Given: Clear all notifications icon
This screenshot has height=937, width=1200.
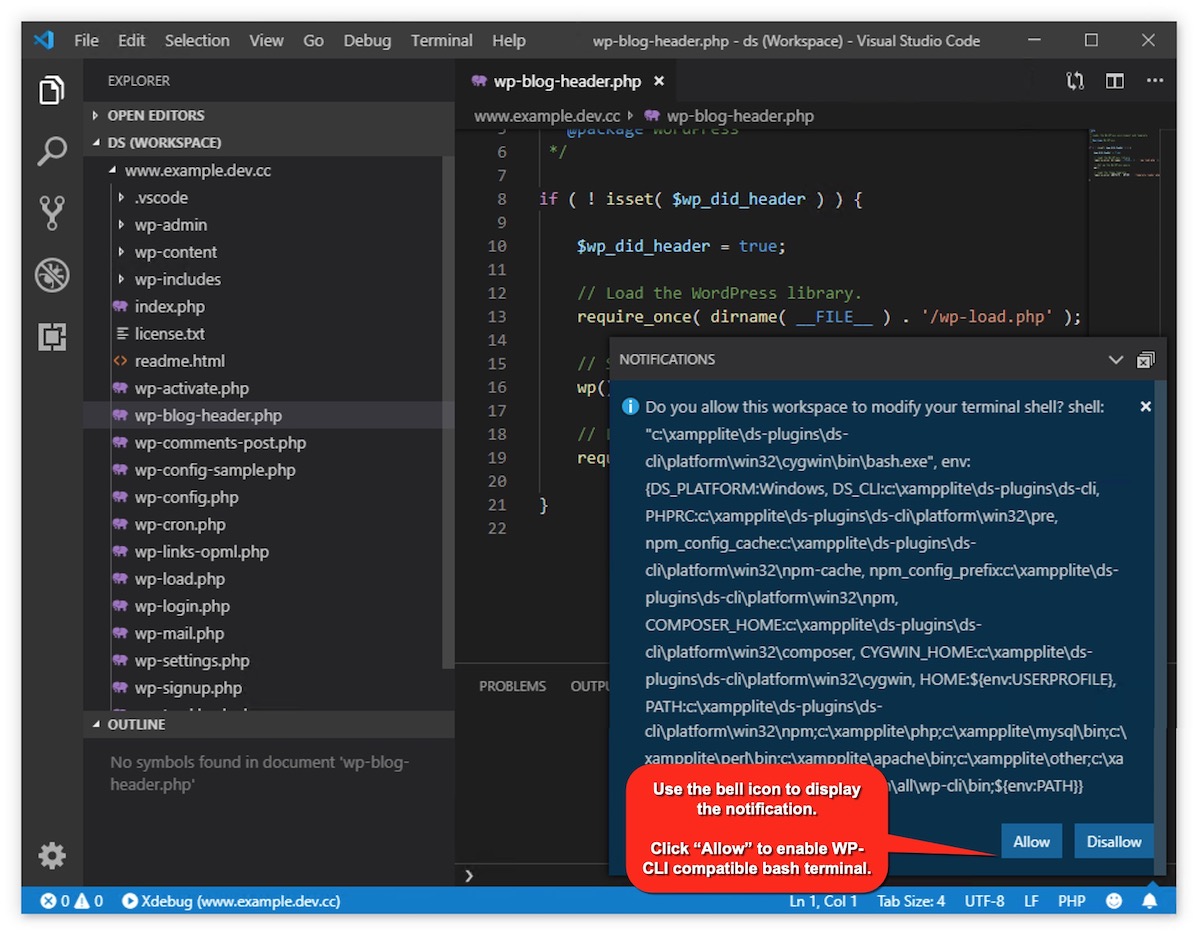Looking at the screenshot, I should 1145,359.
